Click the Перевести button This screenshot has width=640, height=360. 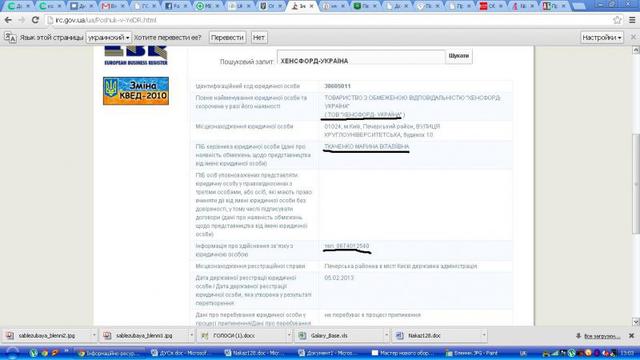click(x=227, y=38)
